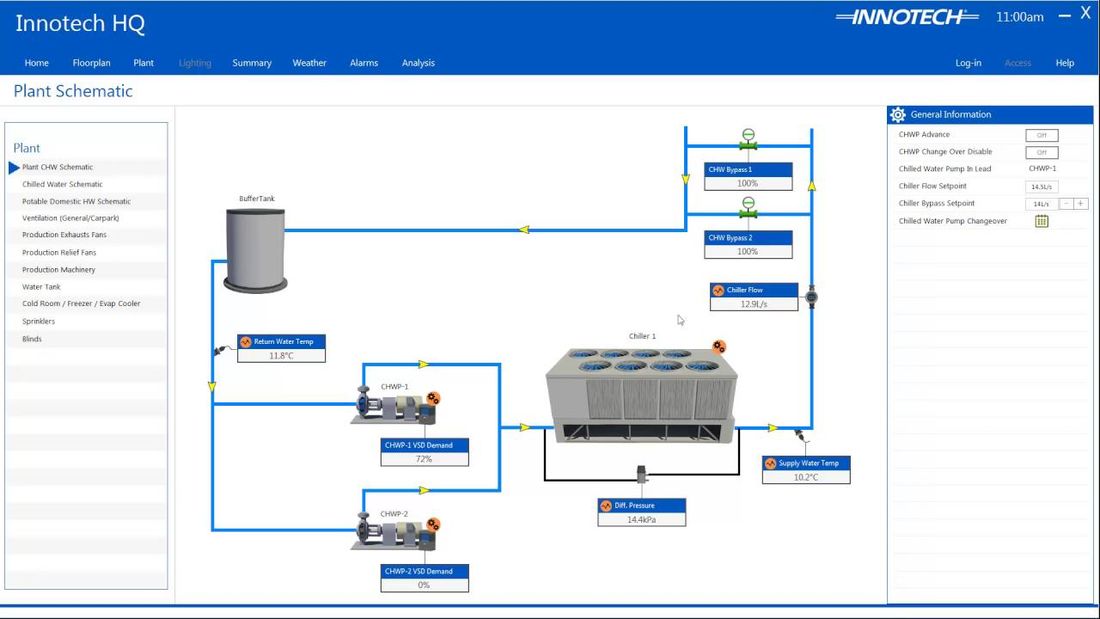Click the supply water temperature probe symbol

coord(800,437)
